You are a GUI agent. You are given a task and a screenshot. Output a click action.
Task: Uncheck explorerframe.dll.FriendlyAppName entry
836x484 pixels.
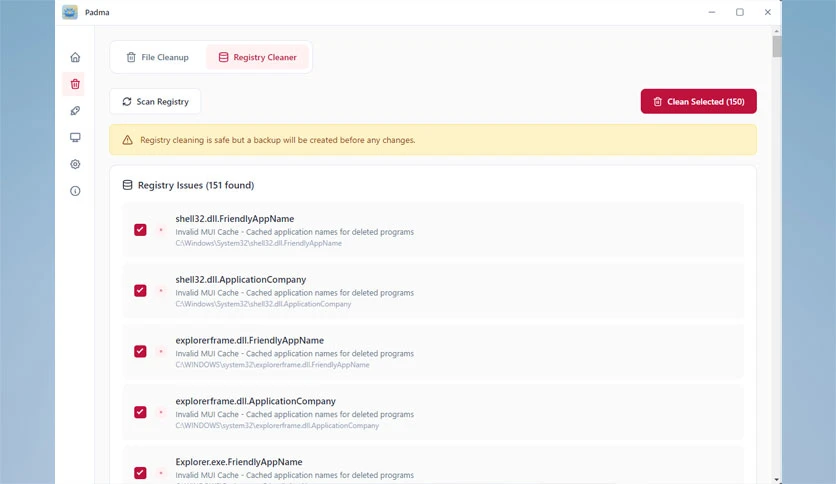(x=140, y=351)
